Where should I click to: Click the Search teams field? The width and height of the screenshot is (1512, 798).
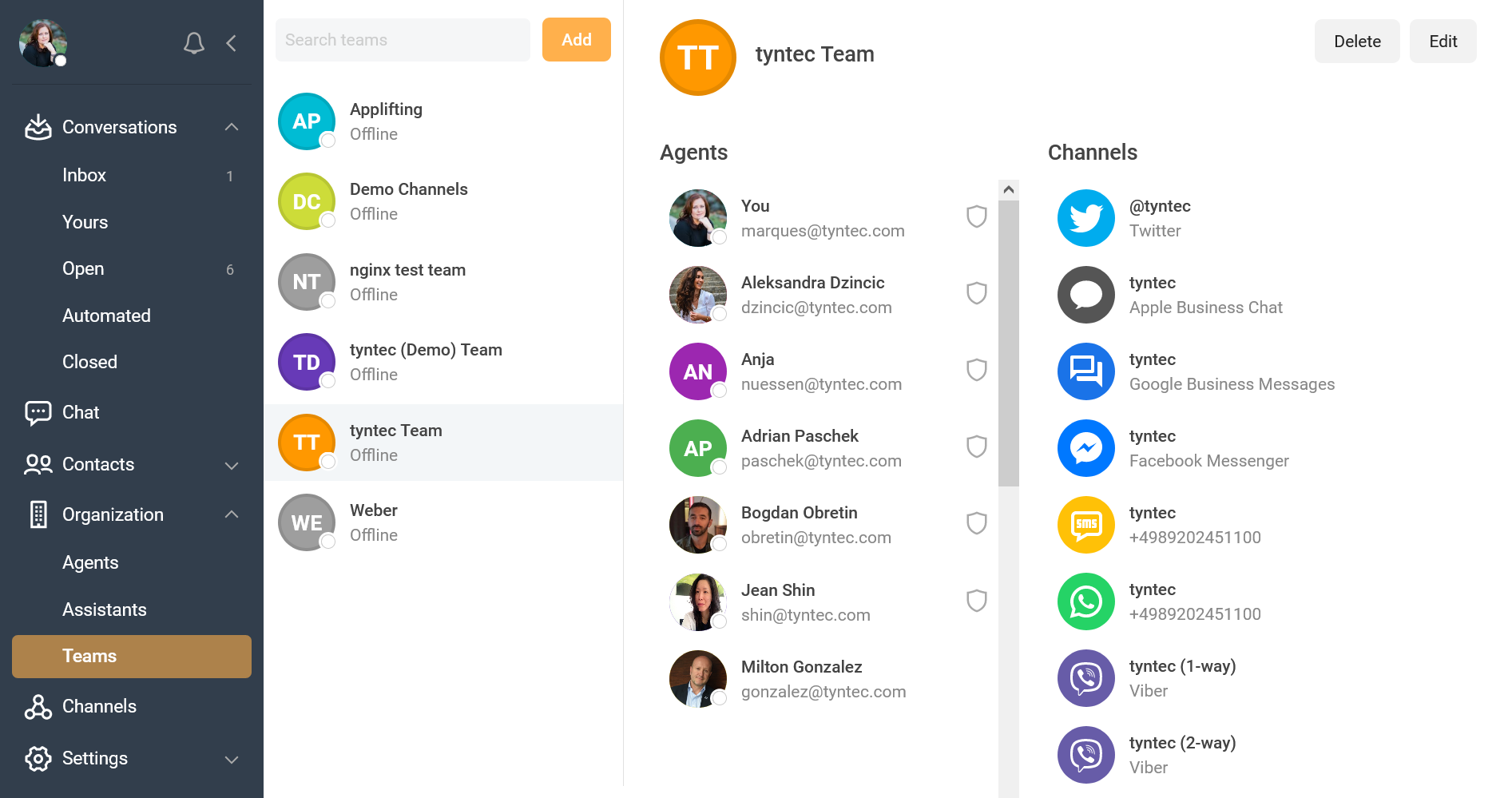(x=403, y=40)
